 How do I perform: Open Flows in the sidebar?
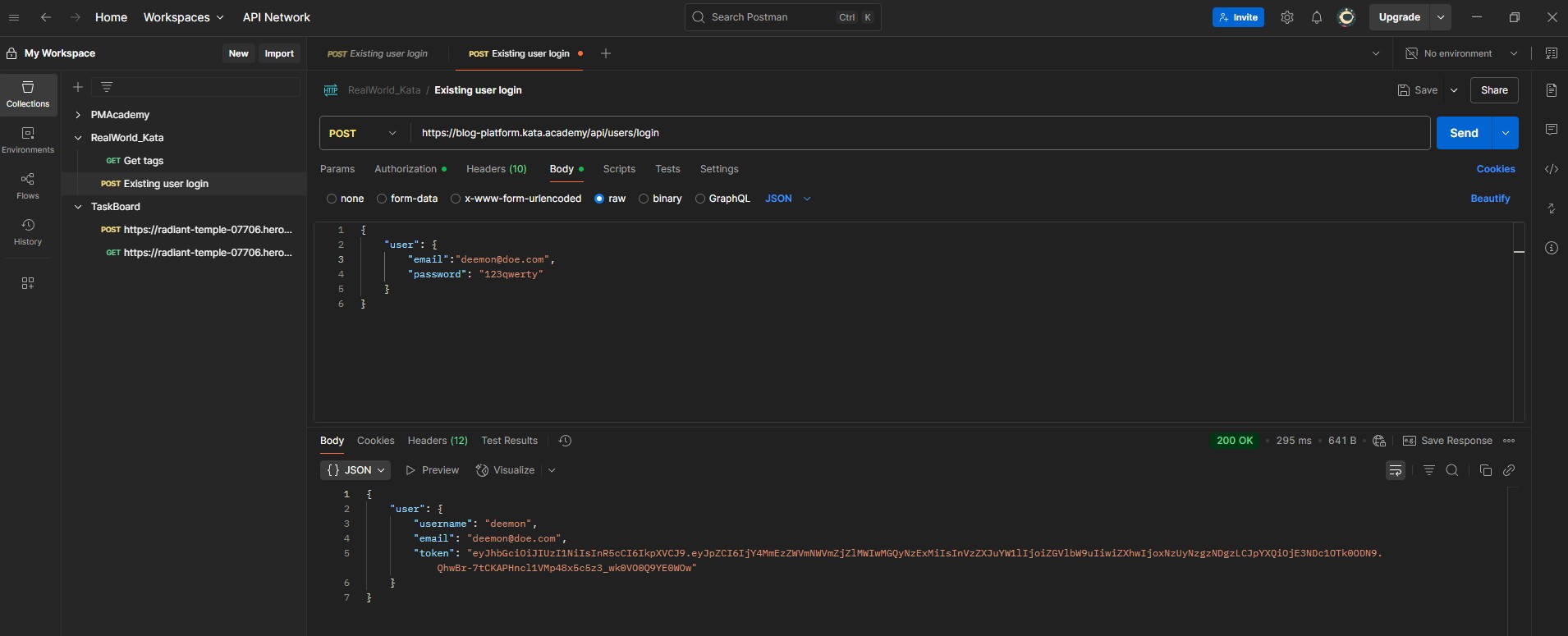[x=28, y=186]
